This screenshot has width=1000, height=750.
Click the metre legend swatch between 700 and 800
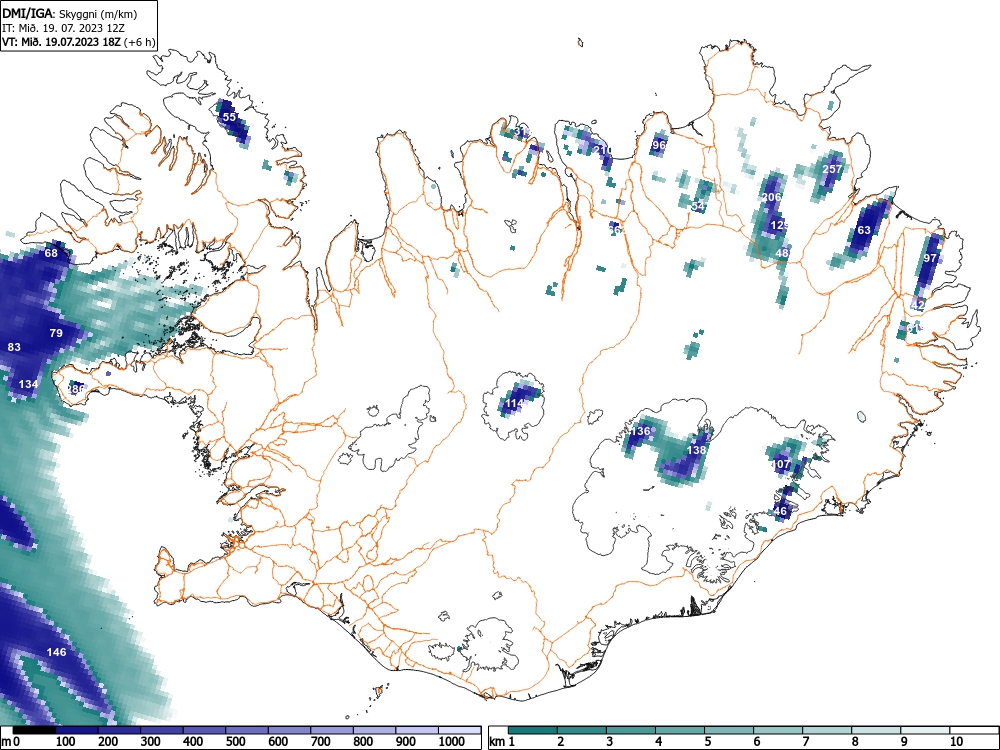click(x=332, y=730)
